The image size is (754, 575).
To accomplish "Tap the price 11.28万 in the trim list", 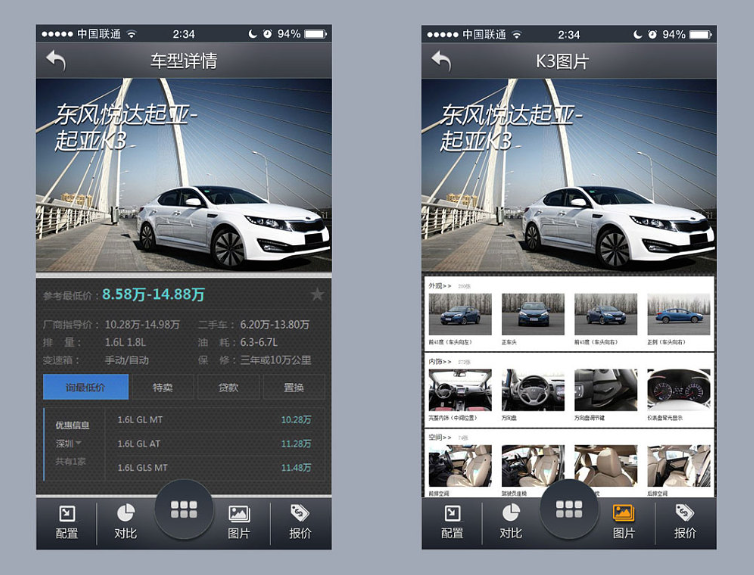I will click(x=296, y=444).
